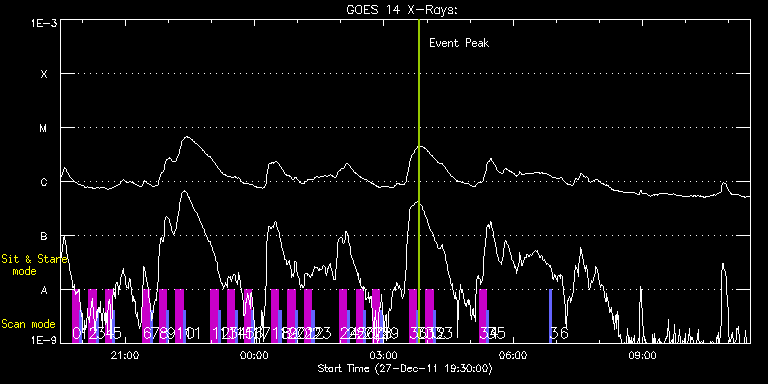Click the green Event Peak vertical line
Image resolution: width=768 pixels, height=384 pixels.
(x=419, y=181)
